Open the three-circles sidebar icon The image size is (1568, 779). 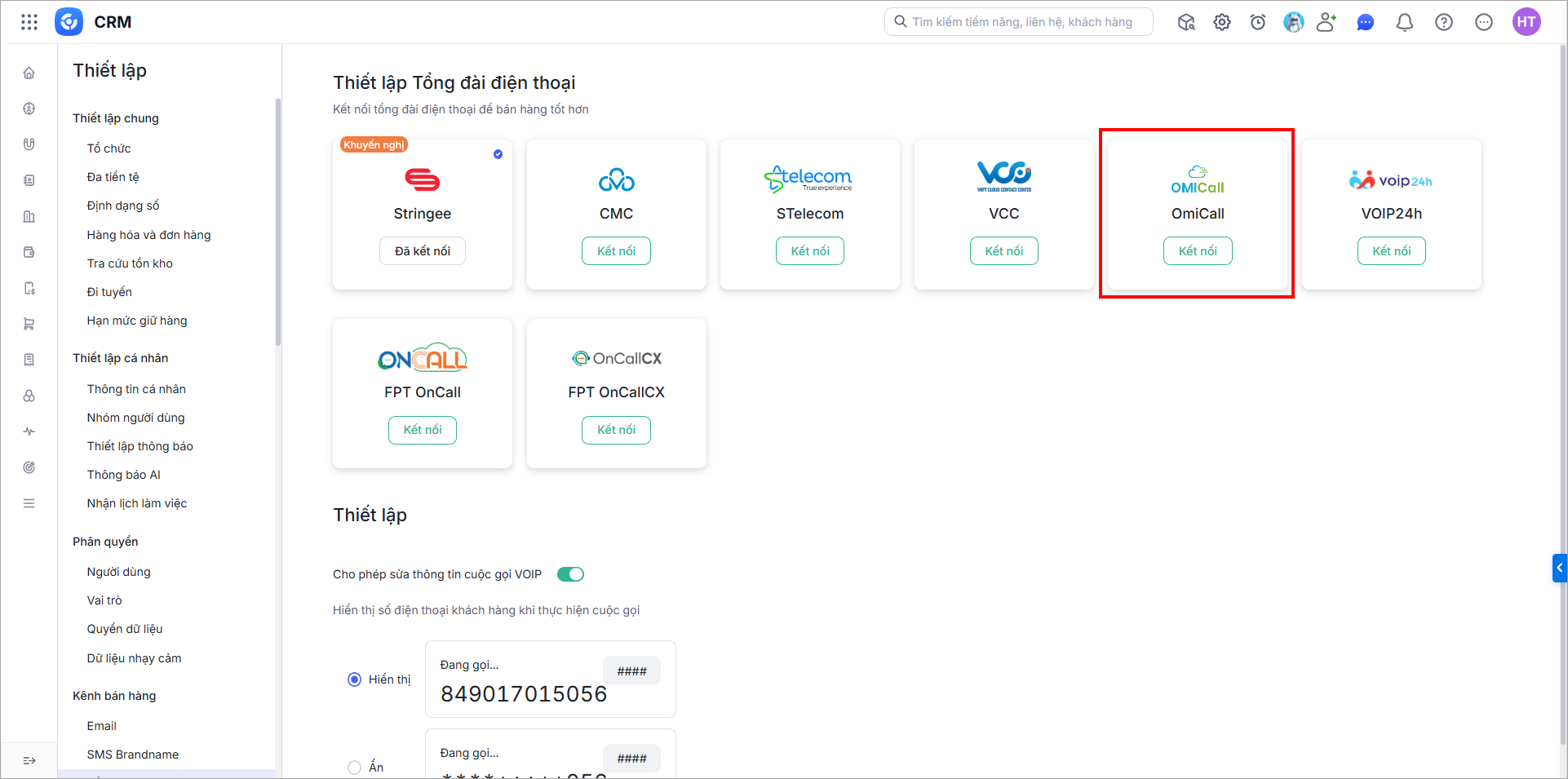tap(29, 396)
